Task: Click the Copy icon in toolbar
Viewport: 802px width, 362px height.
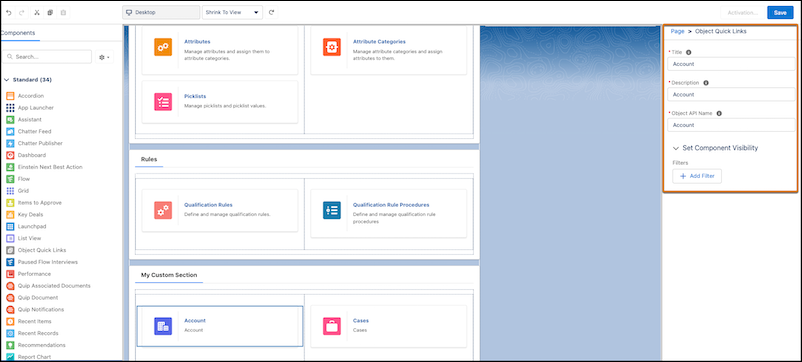Action: [50, 12]
